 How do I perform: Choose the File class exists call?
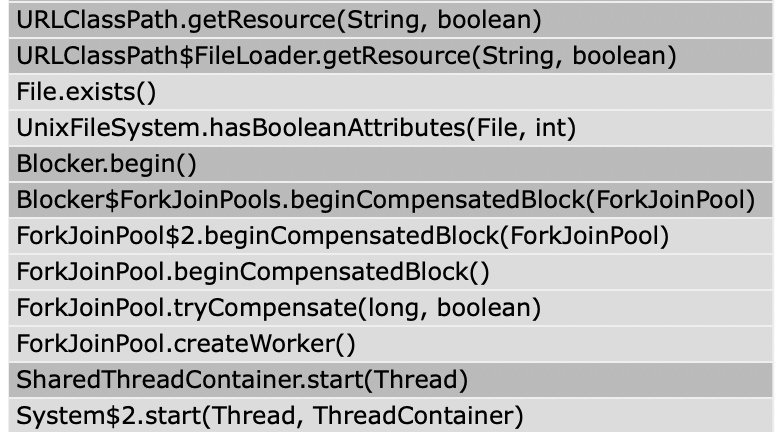click(390, 92)
